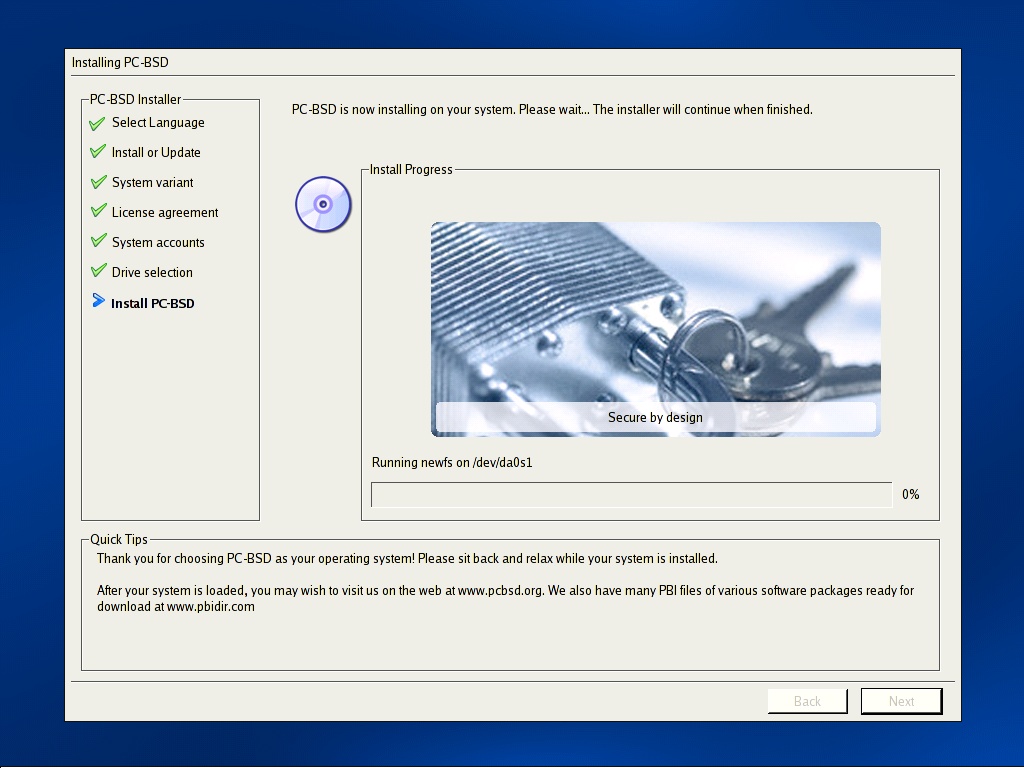
Task: Click the Thank you for choosing PC-BSD tip
Action: (407, 559)
